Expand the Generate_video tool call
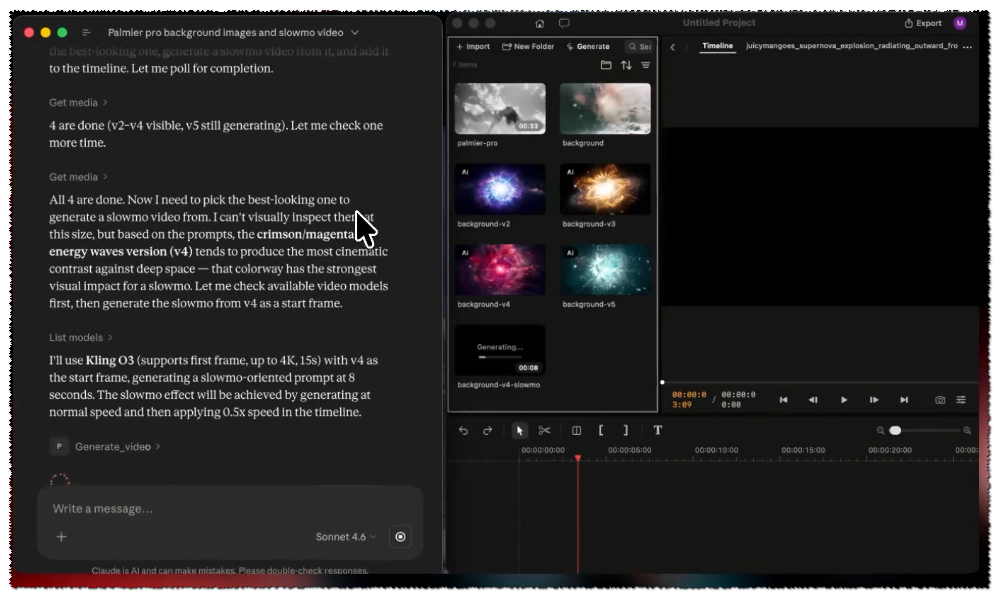1000x598 pixels. coord(113,446)
